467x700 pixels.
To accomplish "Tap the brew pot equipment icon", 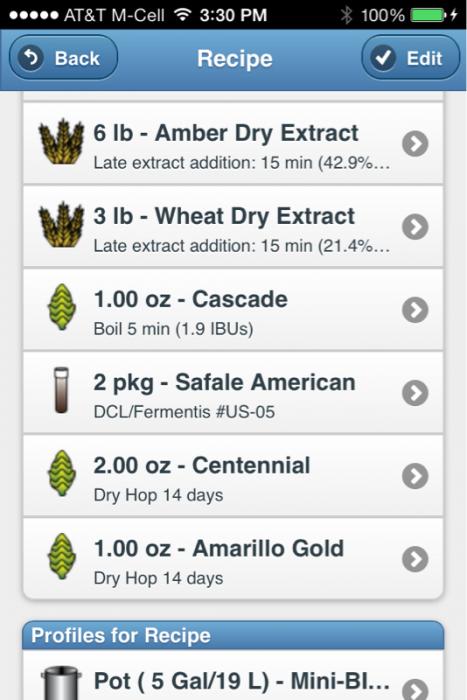I will click(x=61, y=683).
